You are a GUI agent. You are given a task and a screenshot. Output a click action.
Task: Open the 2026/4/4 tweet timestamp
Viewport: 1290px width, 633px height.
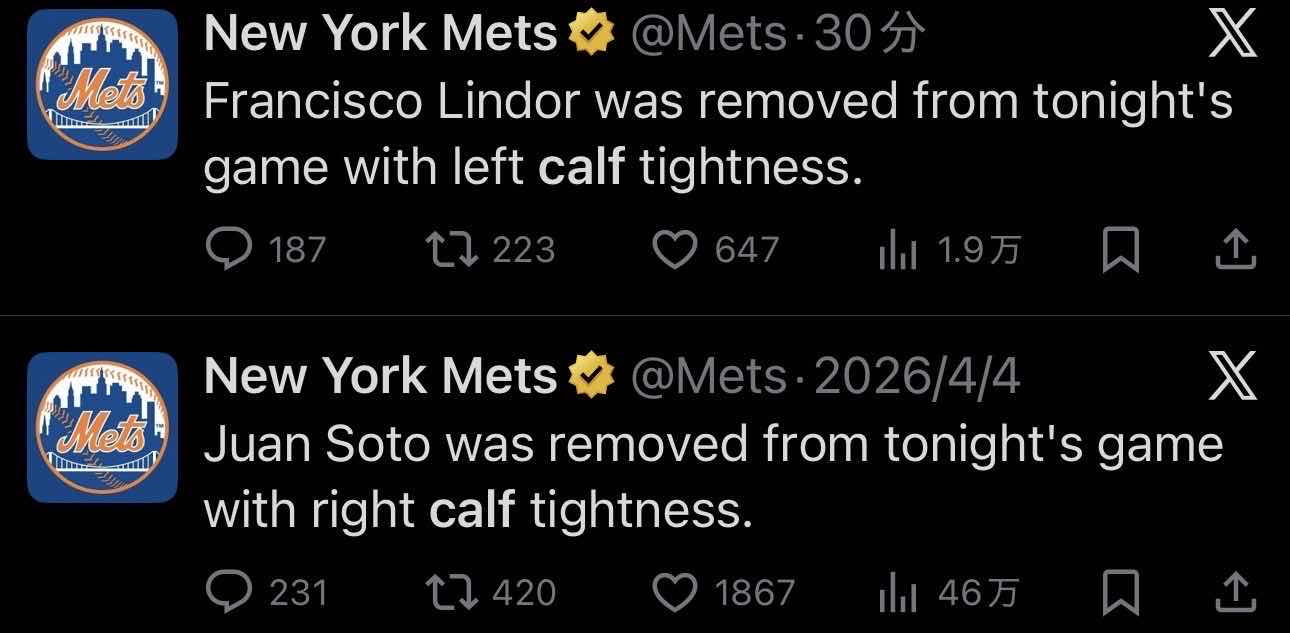tap(918, 378)
